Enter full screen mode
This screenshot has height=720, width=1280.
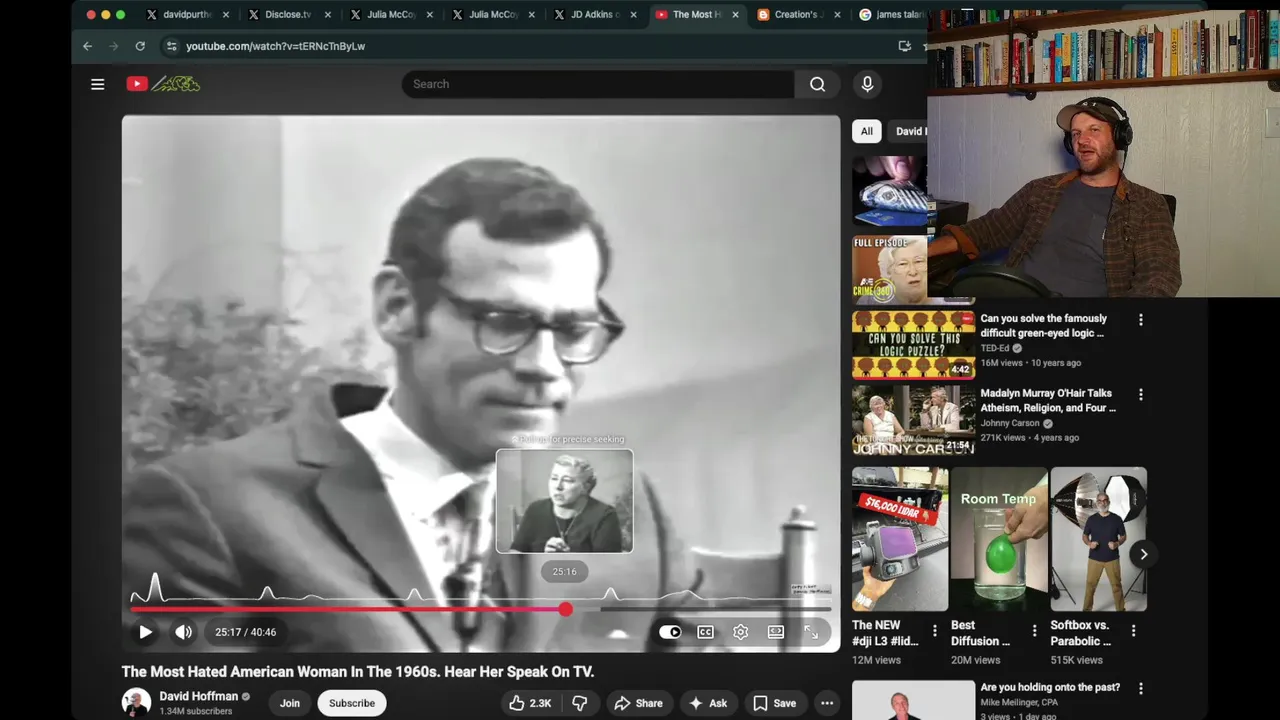[x=811, y=632]
